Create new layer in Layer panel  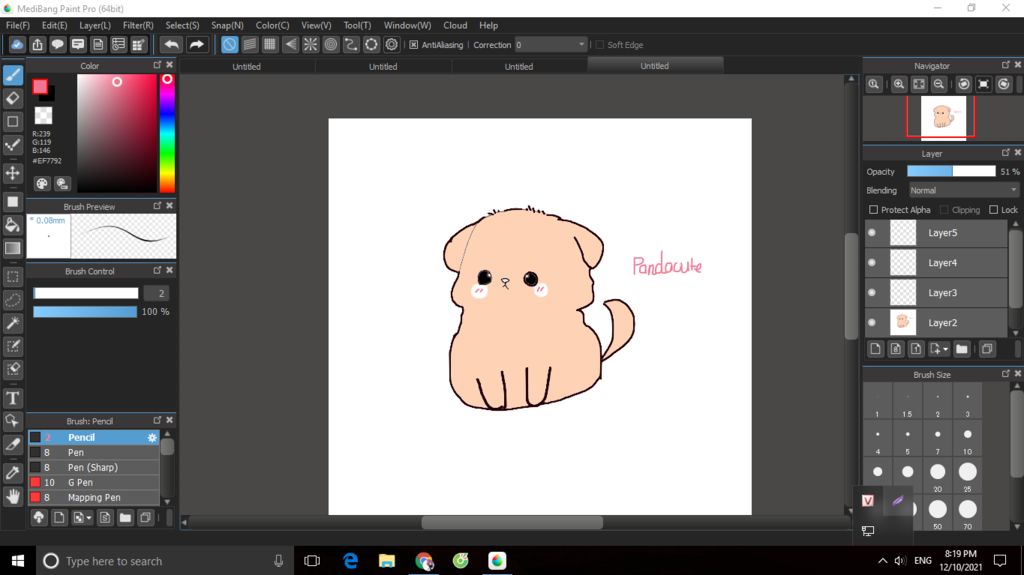pos(876,349)
